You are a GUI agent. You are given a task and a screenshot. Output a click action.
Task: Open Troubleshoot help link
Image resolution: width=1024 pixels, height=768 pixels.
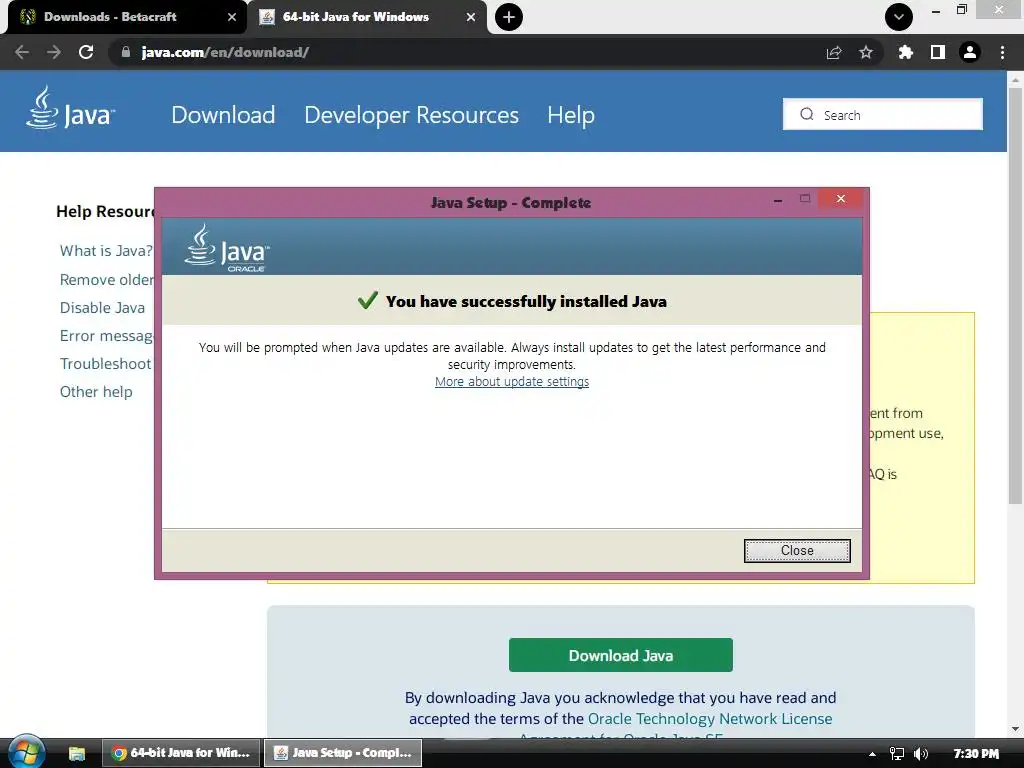click(x=105, y=364)
